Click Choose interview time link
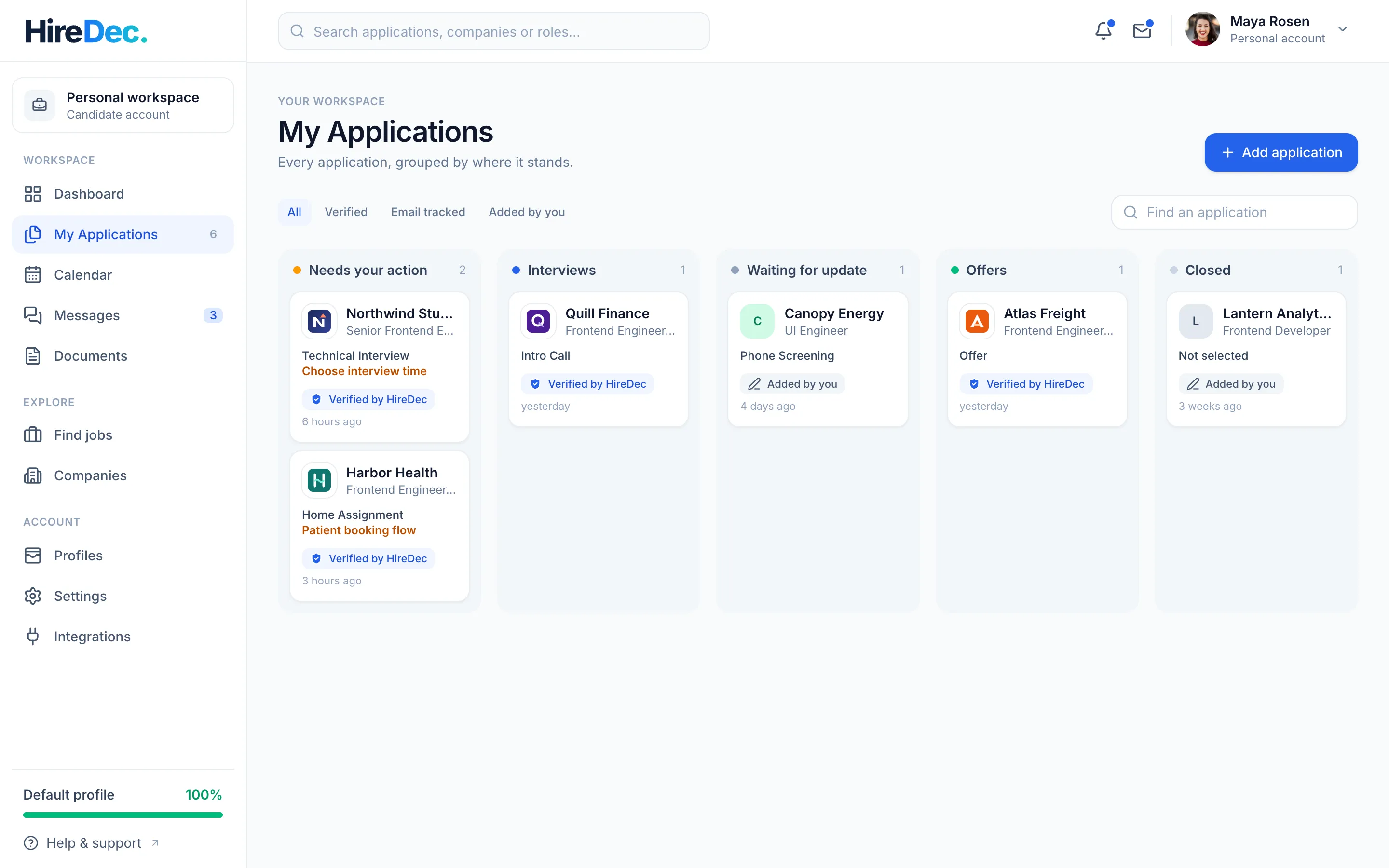This screenshot has height=868, width=1389. pyautogui.click(x=365, y=371)
